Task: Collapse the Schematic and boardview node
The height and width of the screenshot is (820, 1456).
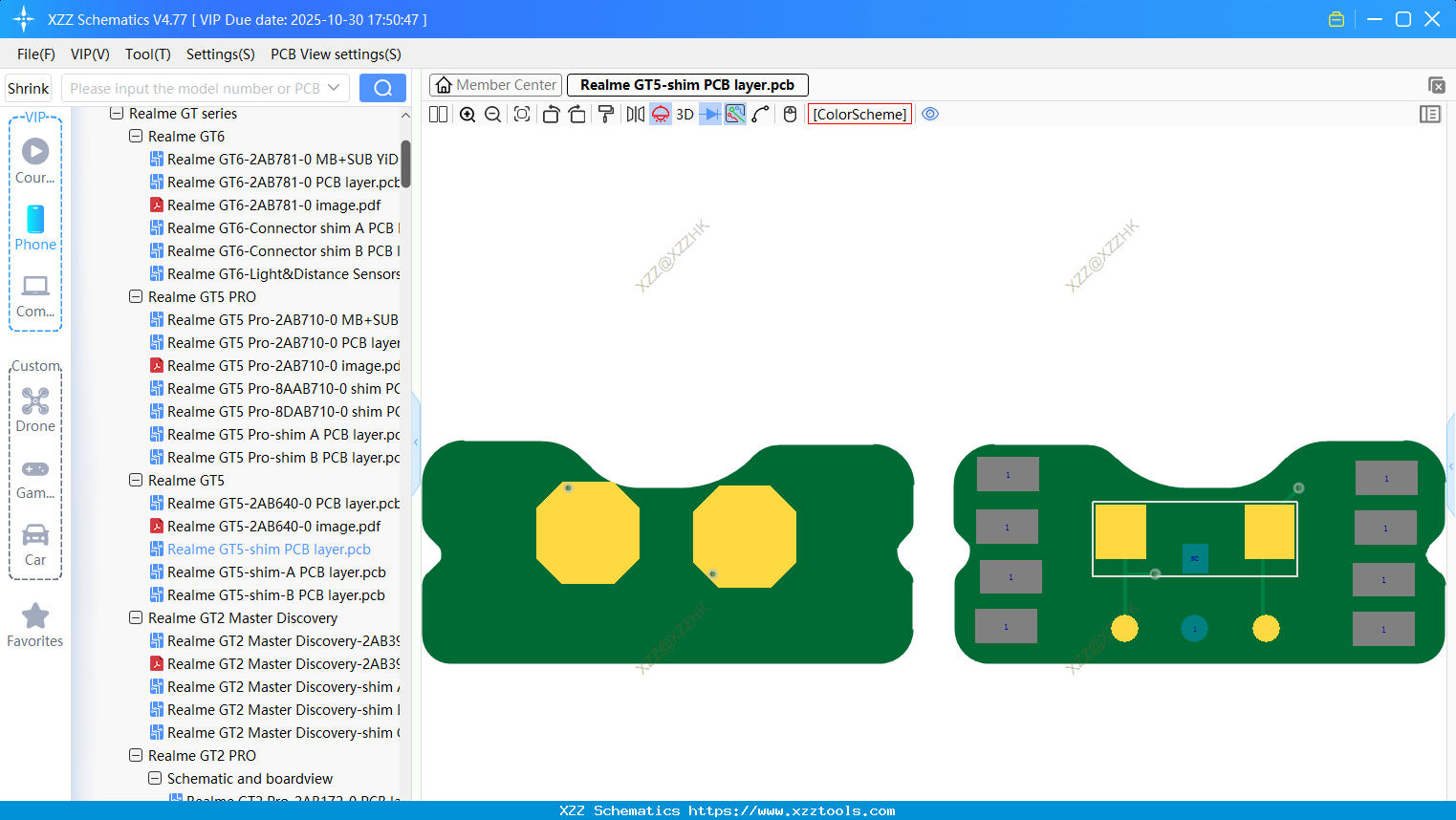Action: (x=155, y=779)
